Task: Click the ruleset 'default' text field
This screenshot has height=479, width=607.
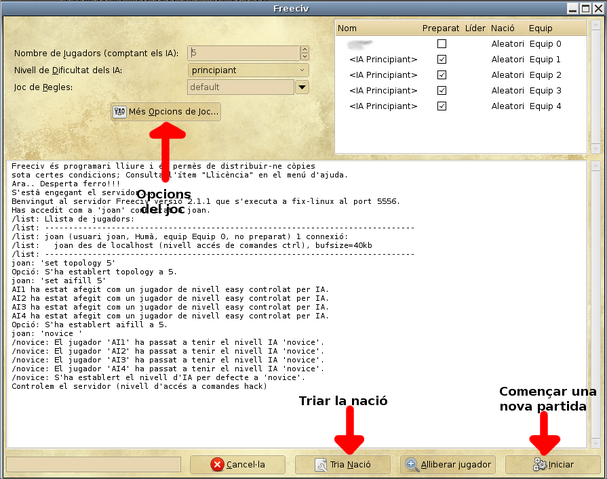Action: (241, 87)
